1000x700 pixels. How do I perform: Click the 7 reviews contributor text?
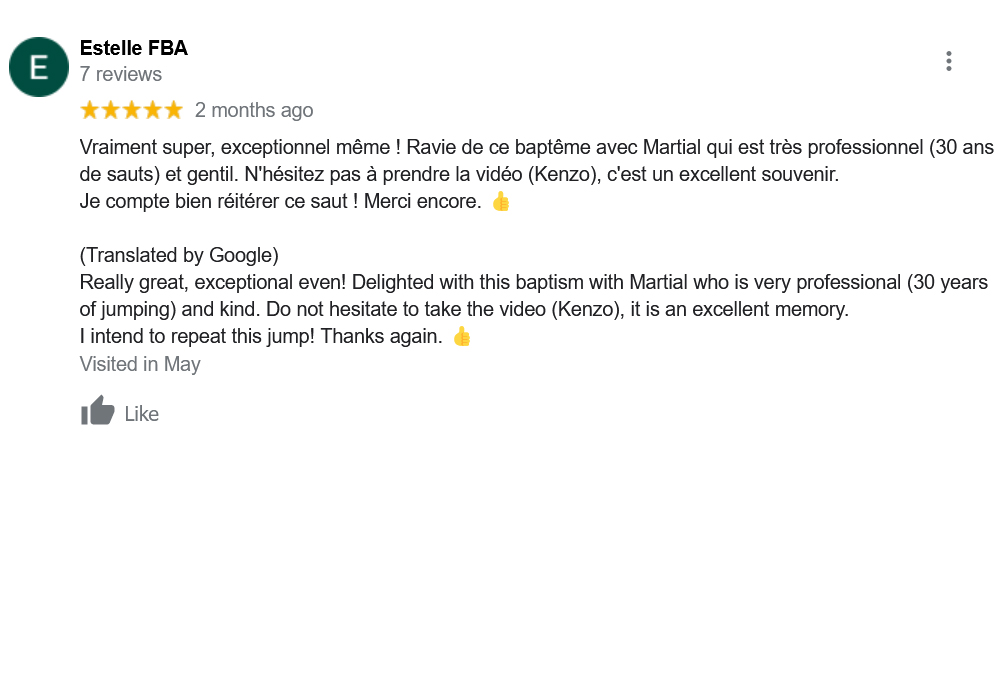(121, 74)
